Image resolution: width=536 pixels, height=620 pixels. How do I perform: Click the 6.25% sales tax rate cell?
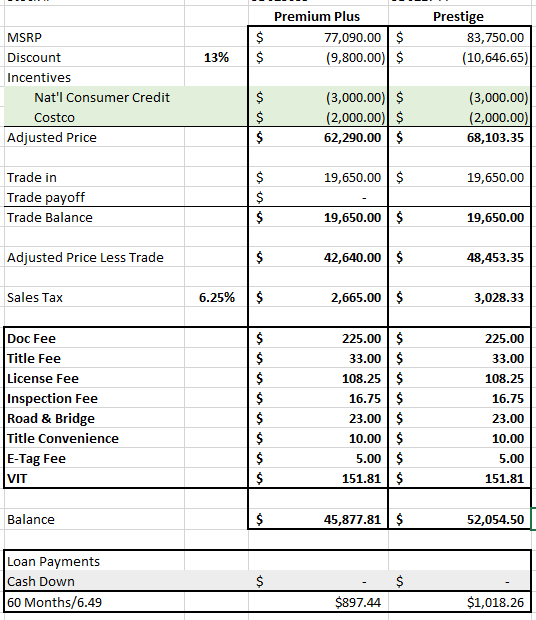click(x=216, y=298)
